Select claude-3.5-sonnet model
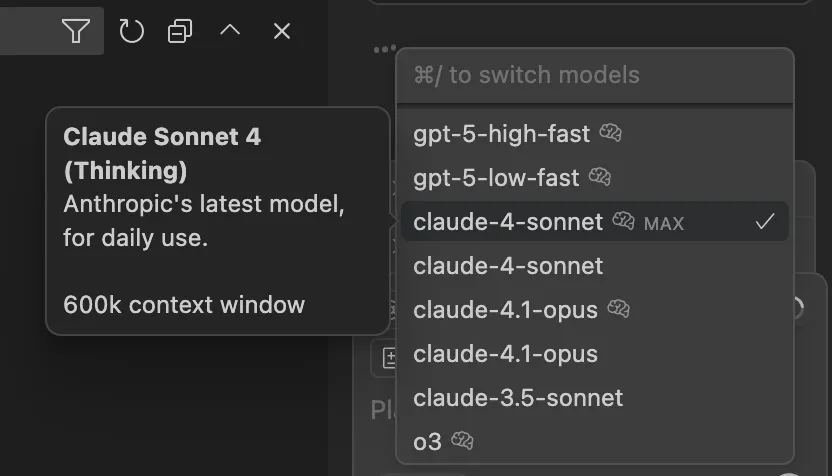Viewport: 832px width, 476px height. [x=518, y=398]
